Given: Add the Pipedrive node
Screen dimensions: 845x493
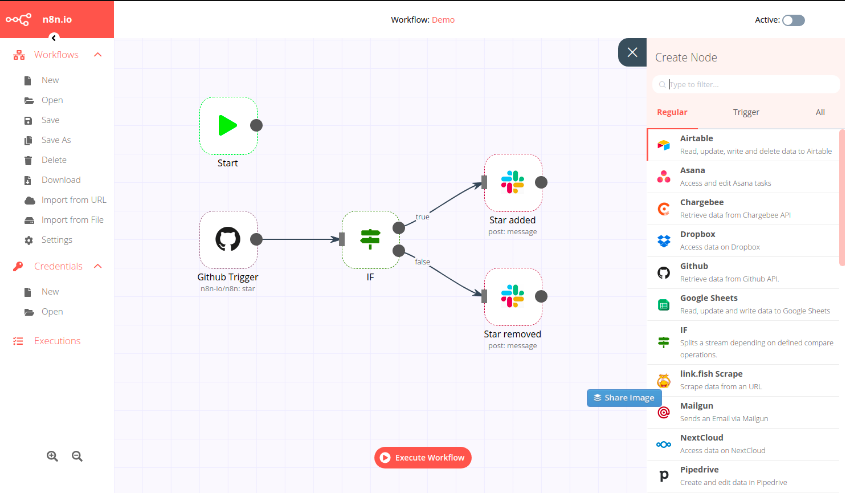Looking at the screenshot, I should point(743,476).
